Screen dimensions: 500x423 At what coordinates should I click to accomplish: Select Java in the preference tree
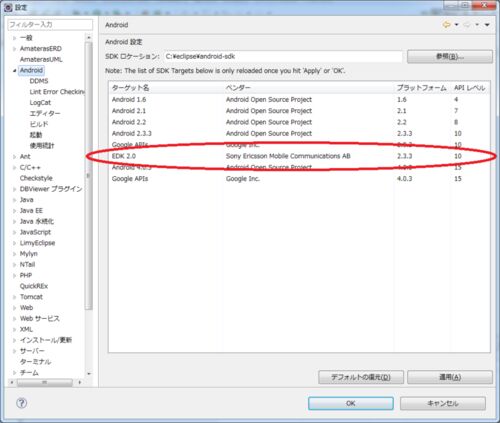pos(26,200)
